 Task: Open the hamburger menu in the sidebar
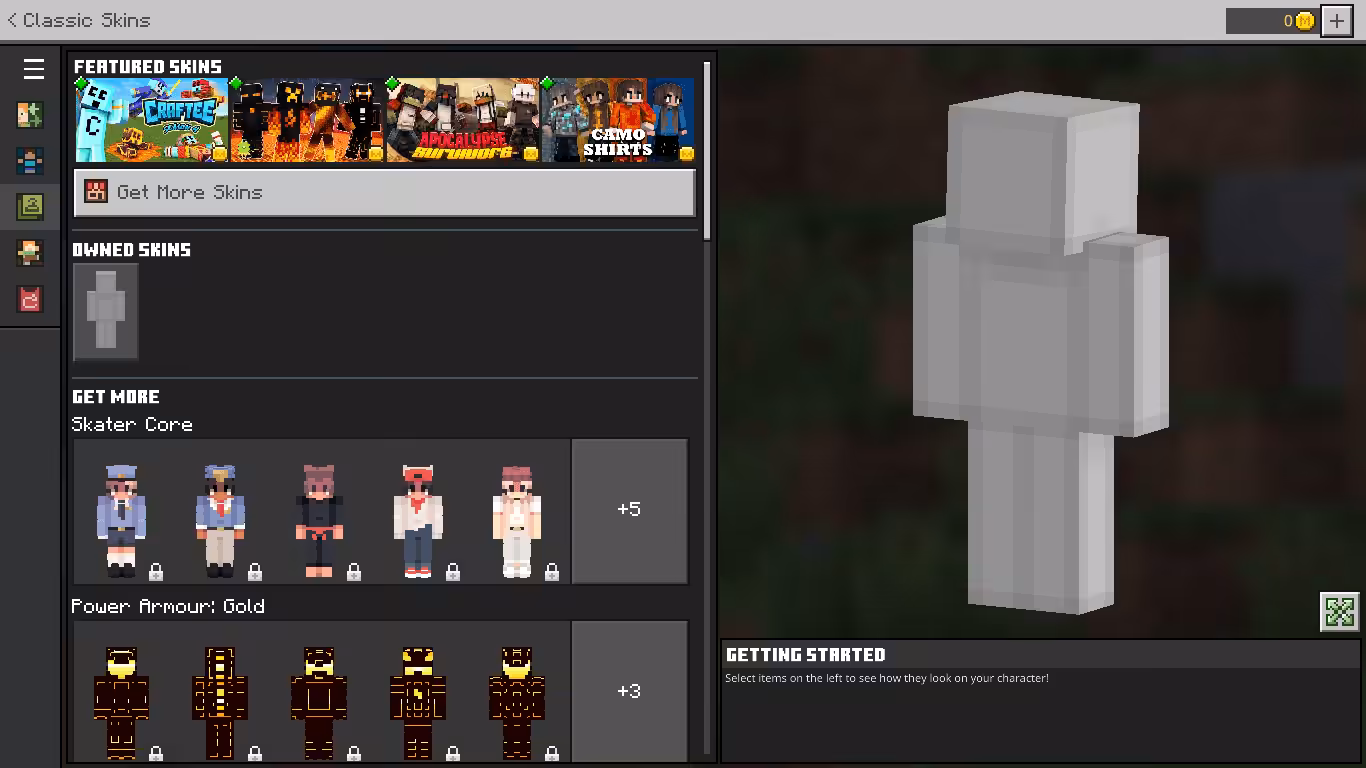[x=33, y=68]
